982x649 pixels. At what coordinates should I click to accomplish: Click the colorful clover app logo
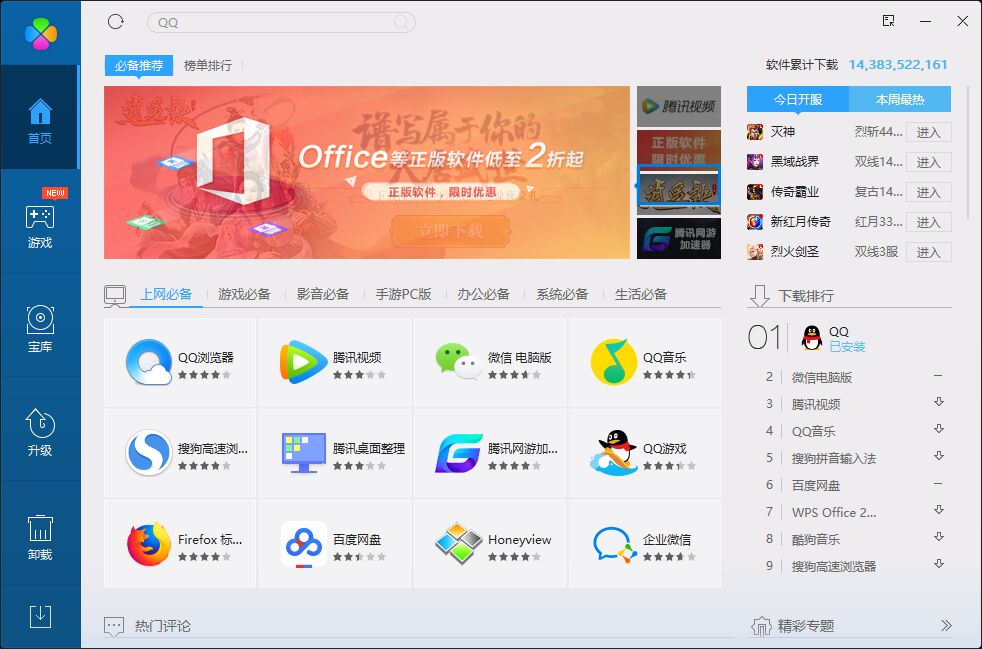pos(41,33)
